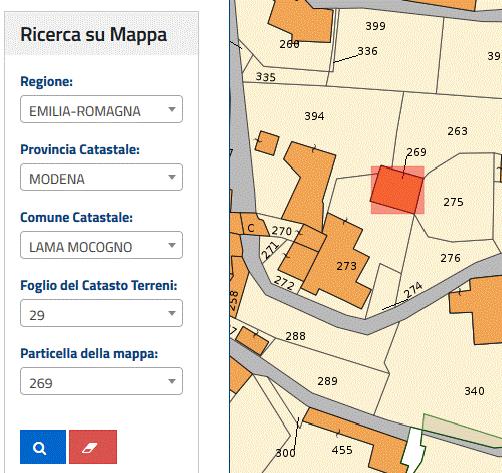Image resolution: width=502 pixels, height=473 pixels.
Task: Open the Foglio del Catasto Terreni dropdown
Action: pos(101,313)
